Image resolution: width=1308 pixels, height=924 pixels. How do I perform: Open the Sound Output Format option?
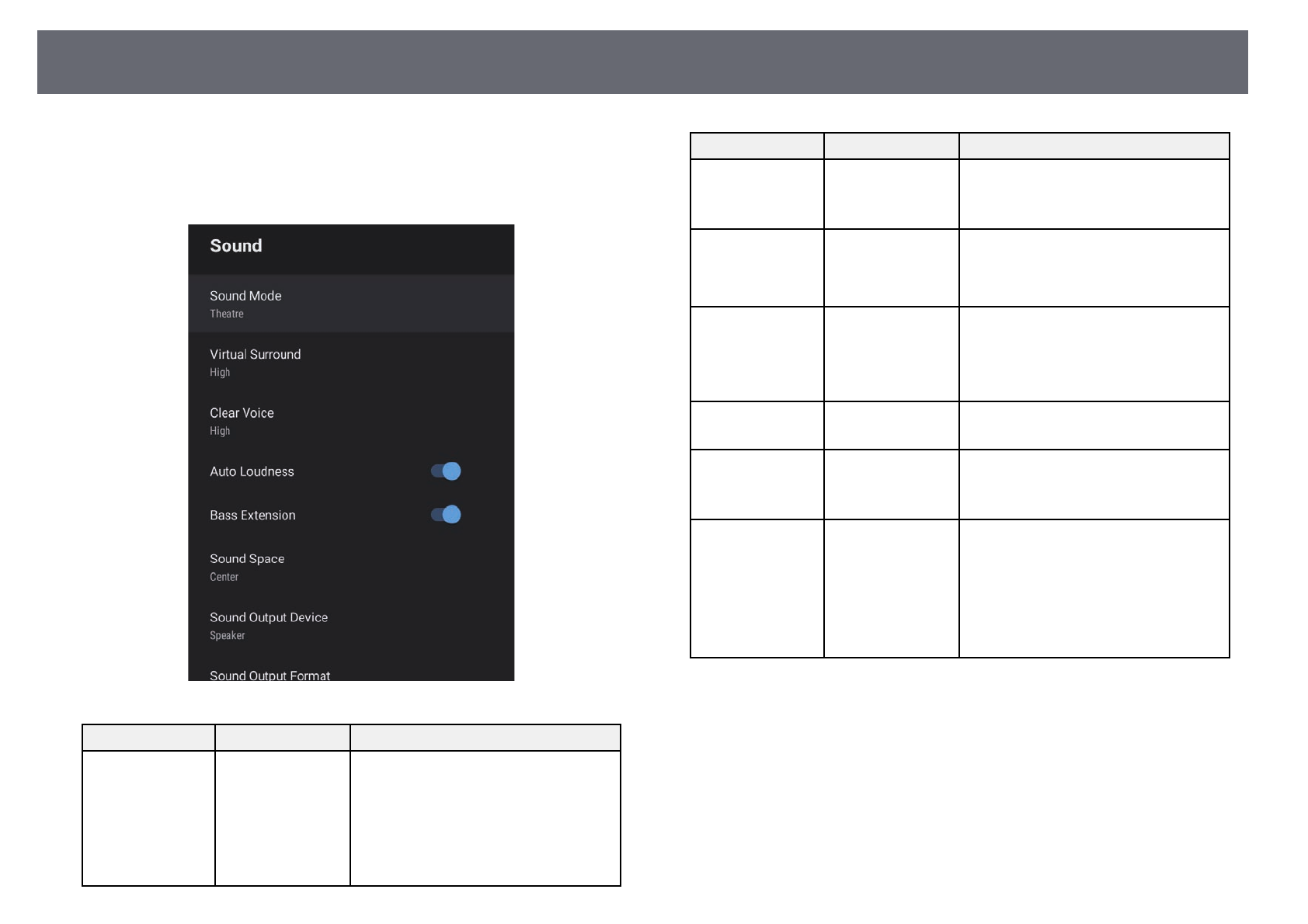point(270,675)
